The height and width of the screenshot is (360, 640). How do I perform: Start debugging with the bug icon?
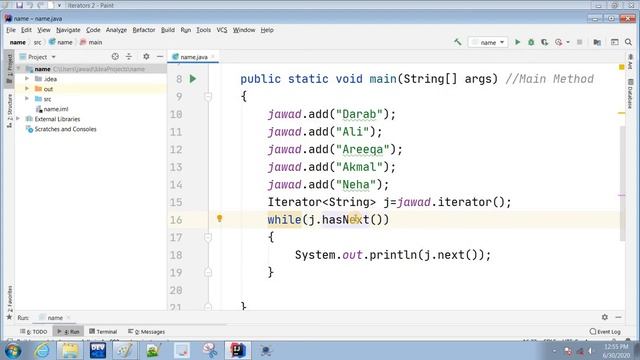pos(531,42)
